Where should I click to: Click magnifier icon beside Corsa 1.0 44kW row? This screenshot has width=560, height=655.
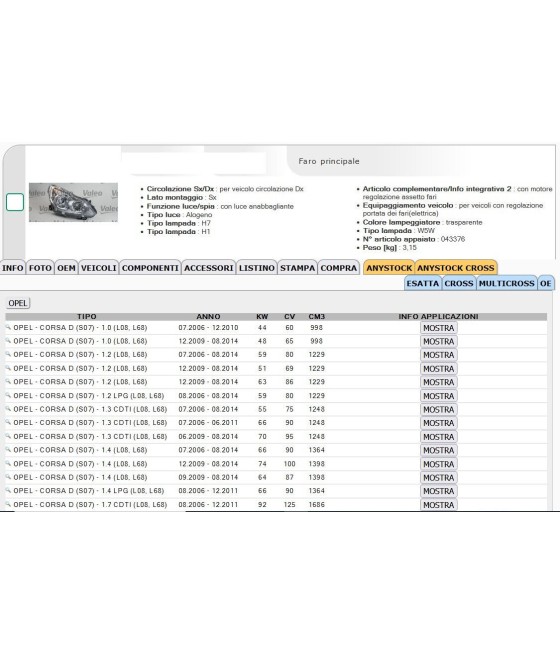coord(8,327)
